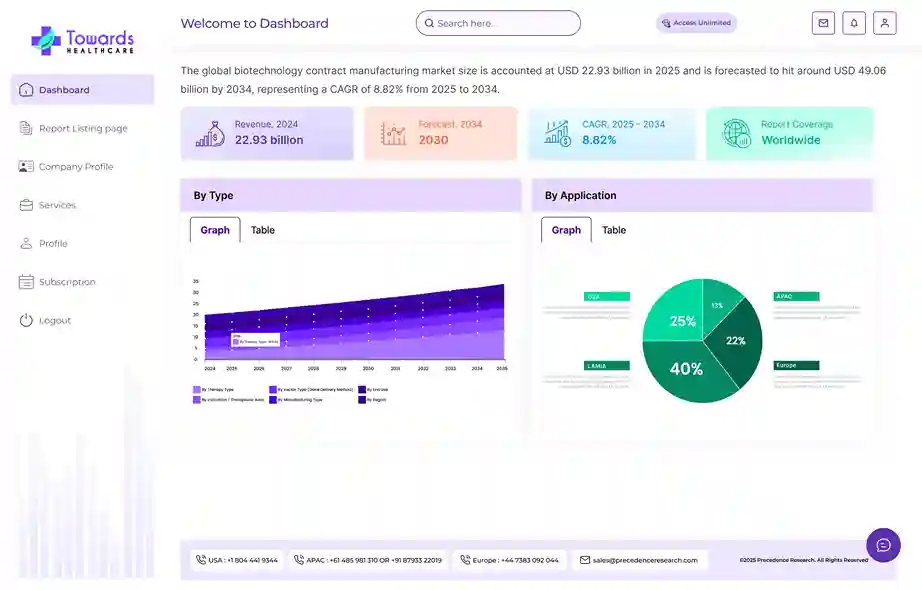Image resolution: width=922 pixels, height=590 pixels.
Task: Open the chat bubble widget
Action: click(x=883, y=545)
